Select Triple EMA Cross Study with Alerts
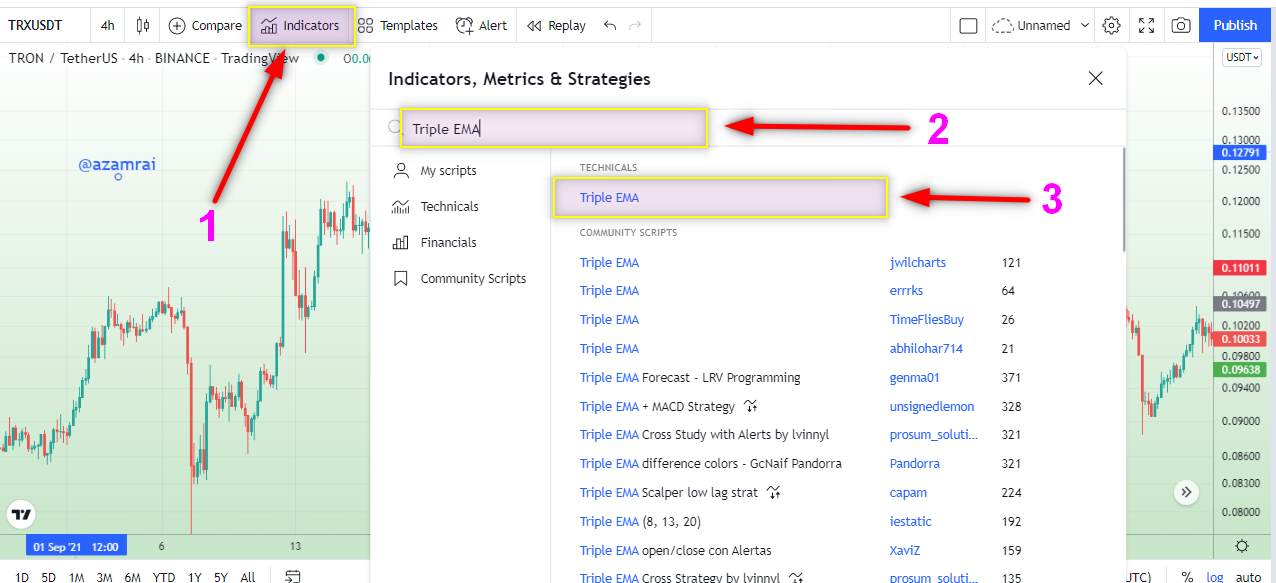 tap(704, 435)
